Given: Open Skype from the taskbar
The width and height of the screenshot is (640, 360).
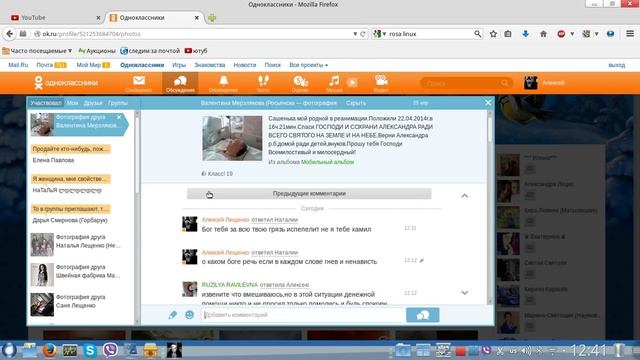Looking at the screenshot, I should click(90, 350).
